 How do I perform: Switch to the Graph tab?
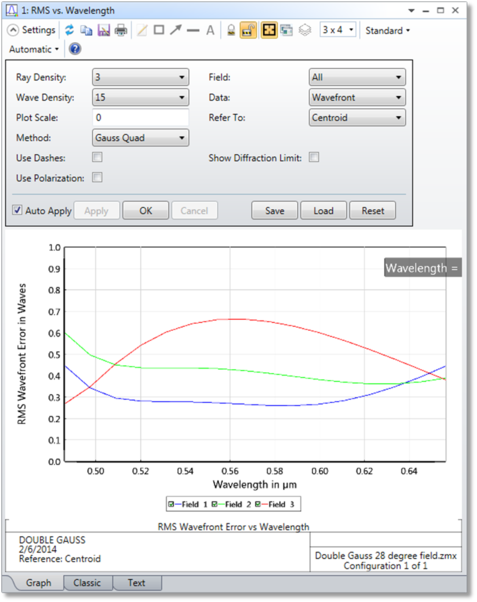coord(38,583)
